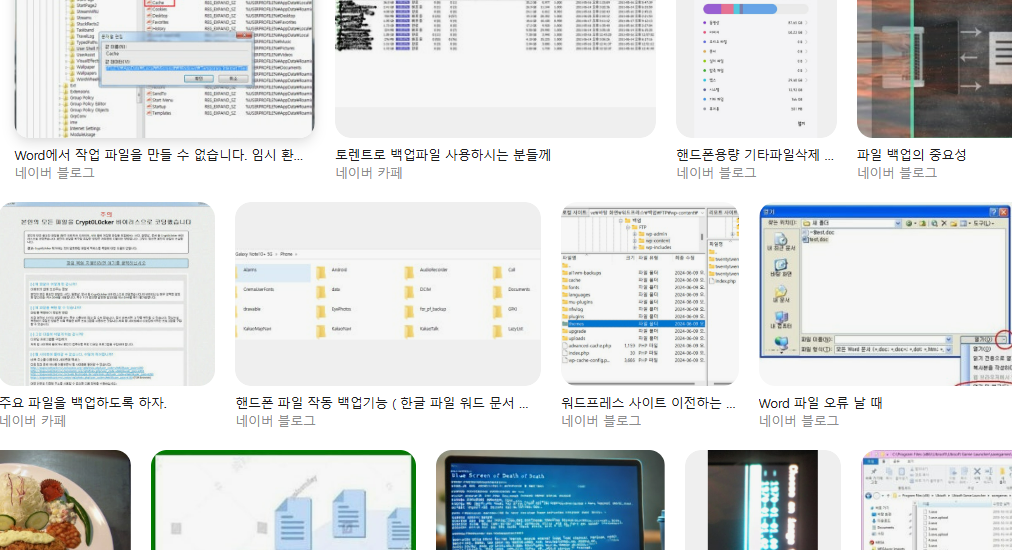Open '토렌트로 백업파일 사용하시는 분들께' thumbnail image

pyautogui.click(x=495, y=68)
